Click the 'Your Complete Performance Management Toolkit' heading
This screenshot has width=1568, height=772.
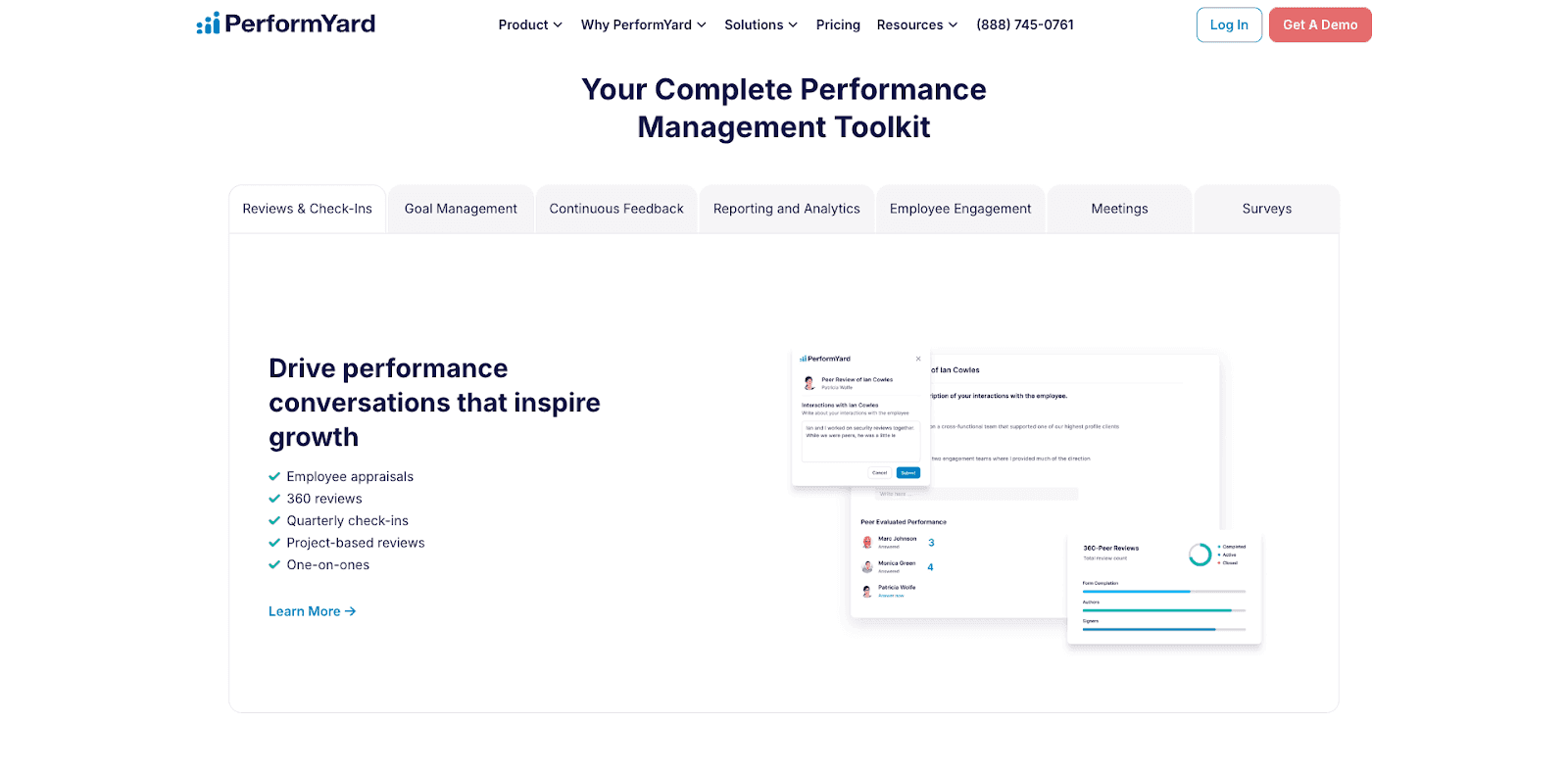tap(784, 108)
